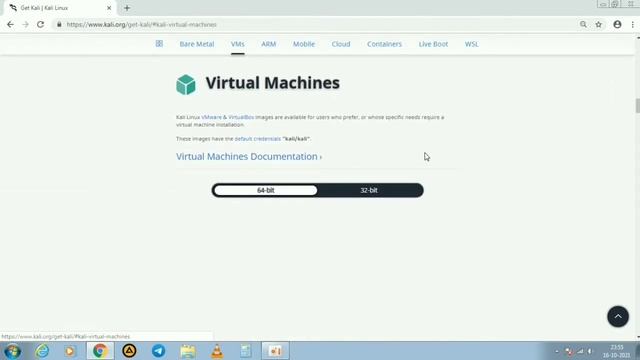Open Chrome's three-dot menu
This screenshot has height=360, width=640.
point(633,24)
